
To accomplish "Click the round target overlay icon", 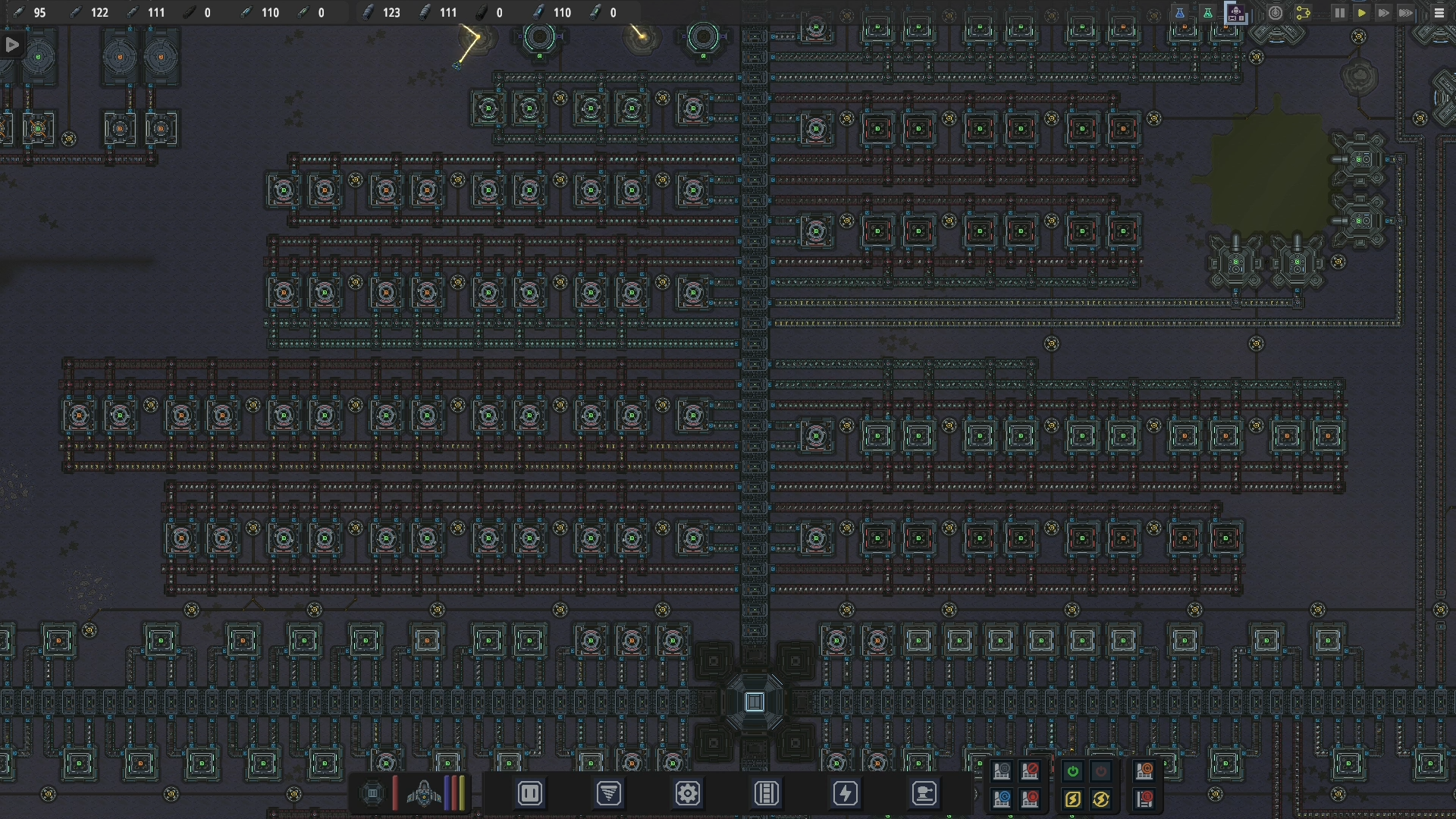I will click(x=1276, y=13).
